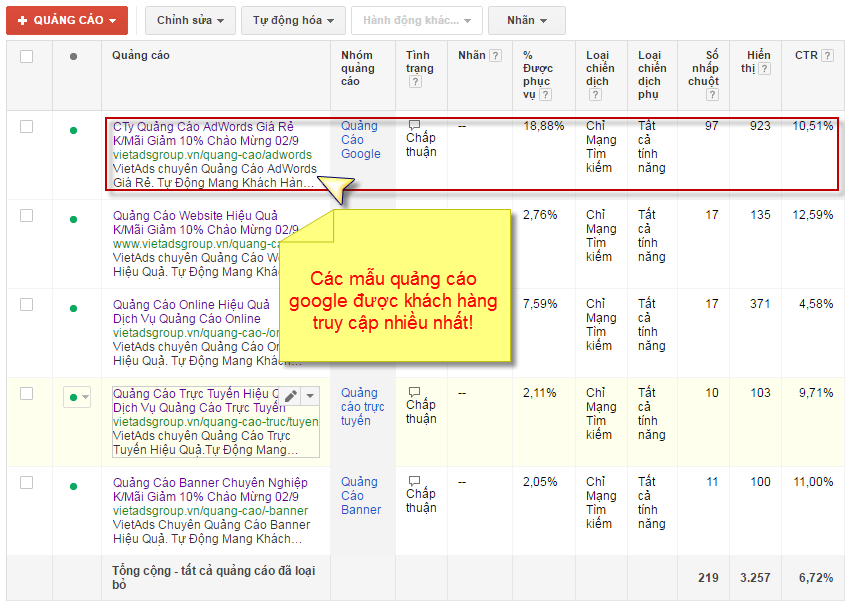Open help for the % Được phục vụ column
The width and height of the screenshot is (845, 601).
coord(546,93)
